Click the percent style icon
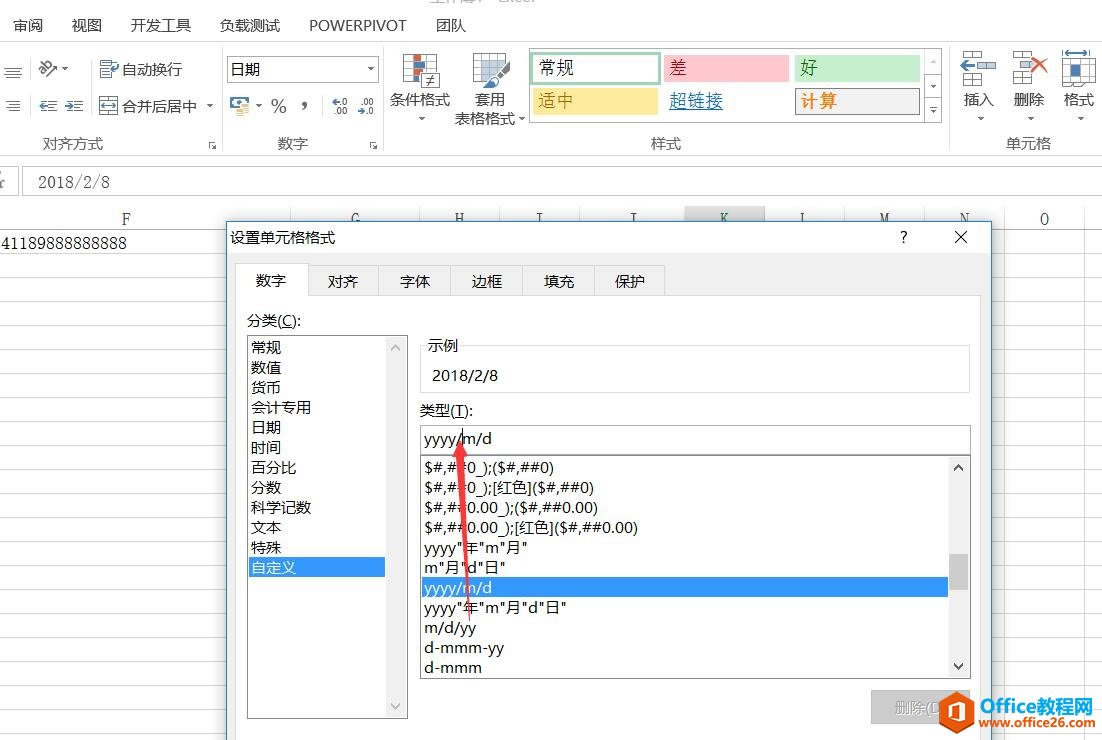The image size is (1102, 740). tap(279, 106)
